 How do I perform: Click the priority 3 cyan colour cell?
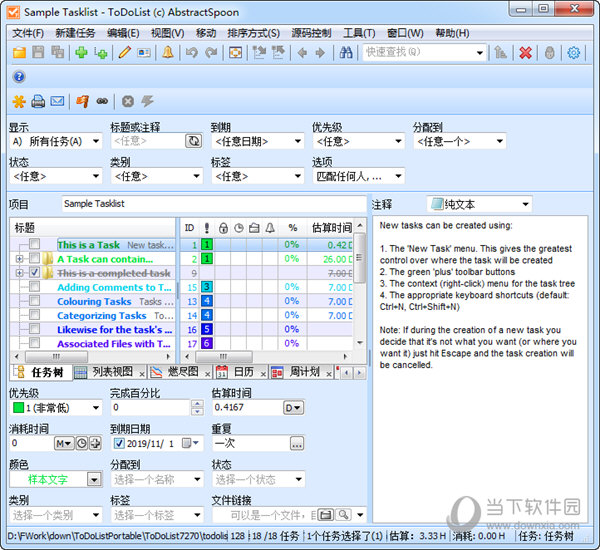207,287
